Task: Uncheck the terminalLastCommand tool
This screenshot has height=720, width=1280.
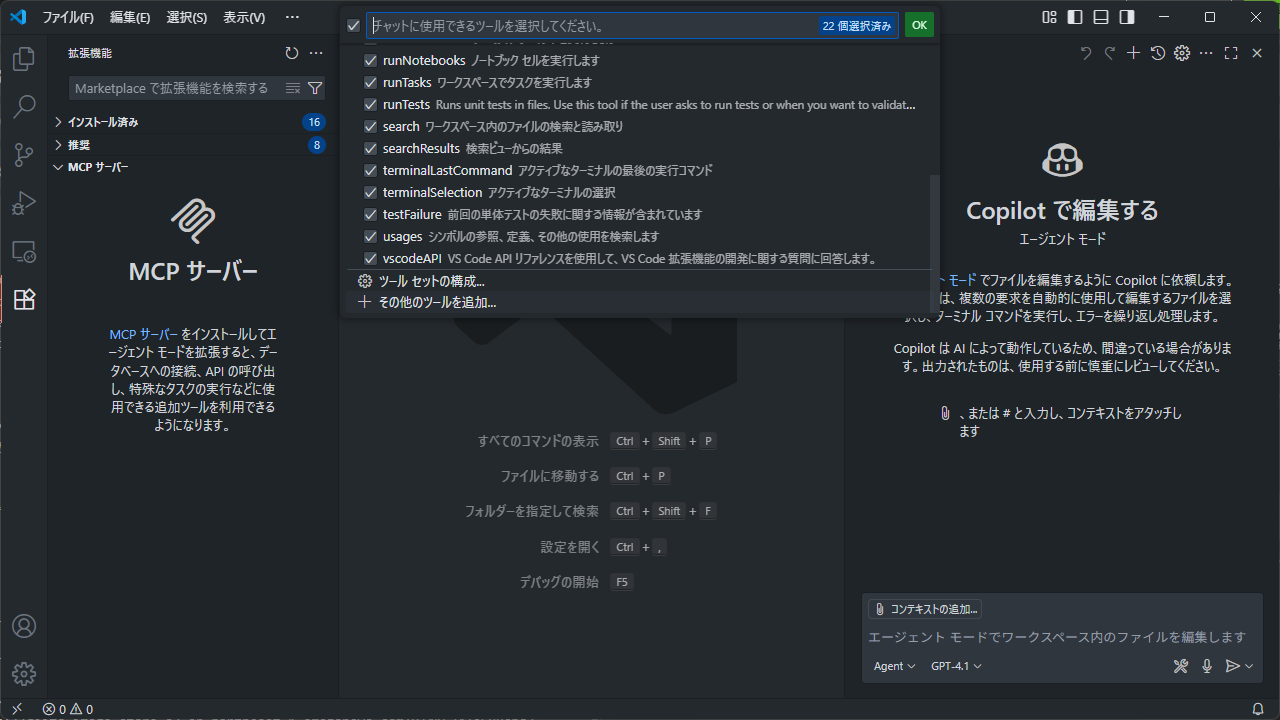Action: pos(371,170)
